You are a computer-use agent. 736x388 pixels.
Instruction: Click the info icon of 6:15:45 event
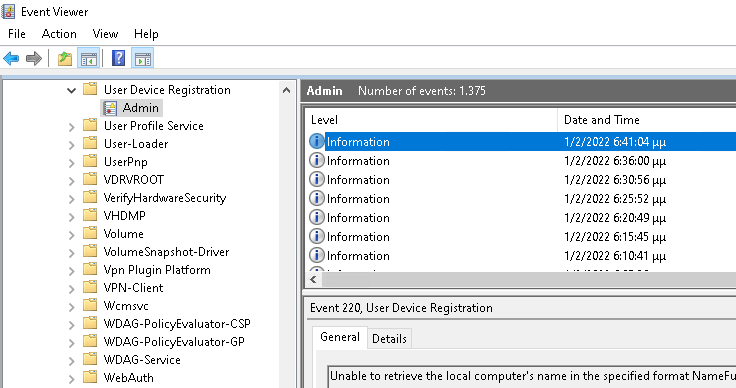tap(317, 236)
